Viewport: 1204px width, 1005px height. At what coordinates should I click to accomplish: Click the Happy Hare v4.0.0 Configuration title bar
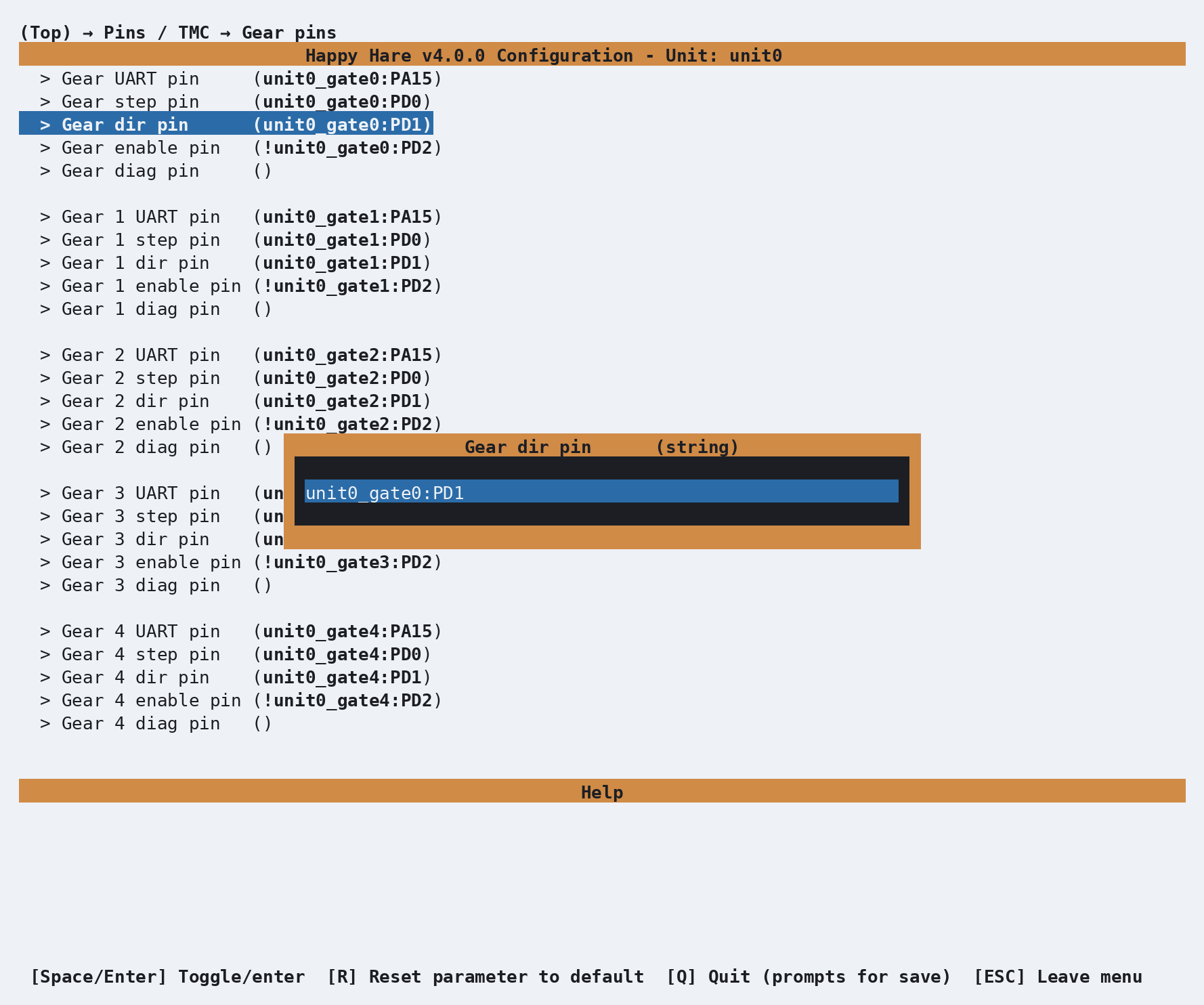pyautogui.click(x=602, y=54)
